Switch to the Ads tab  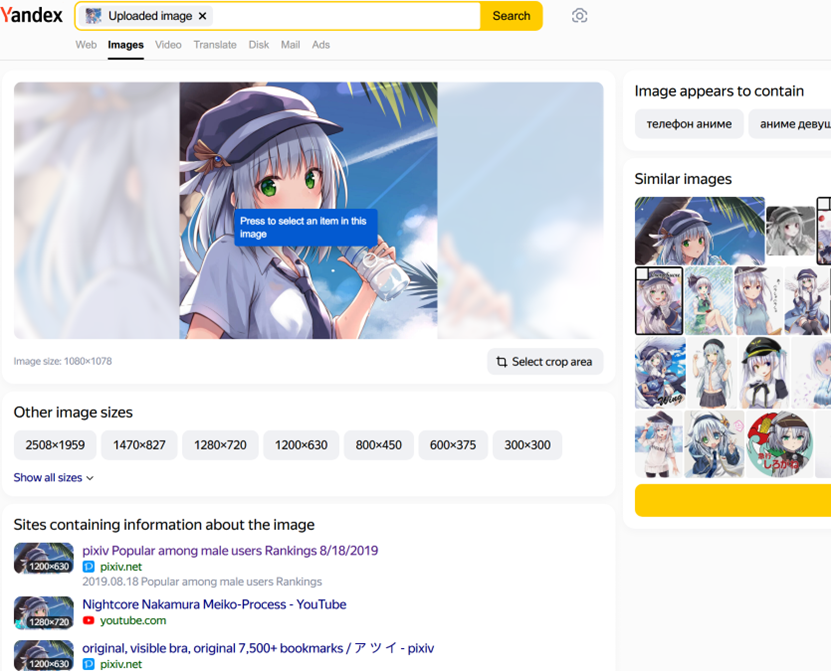click(321, 45)
